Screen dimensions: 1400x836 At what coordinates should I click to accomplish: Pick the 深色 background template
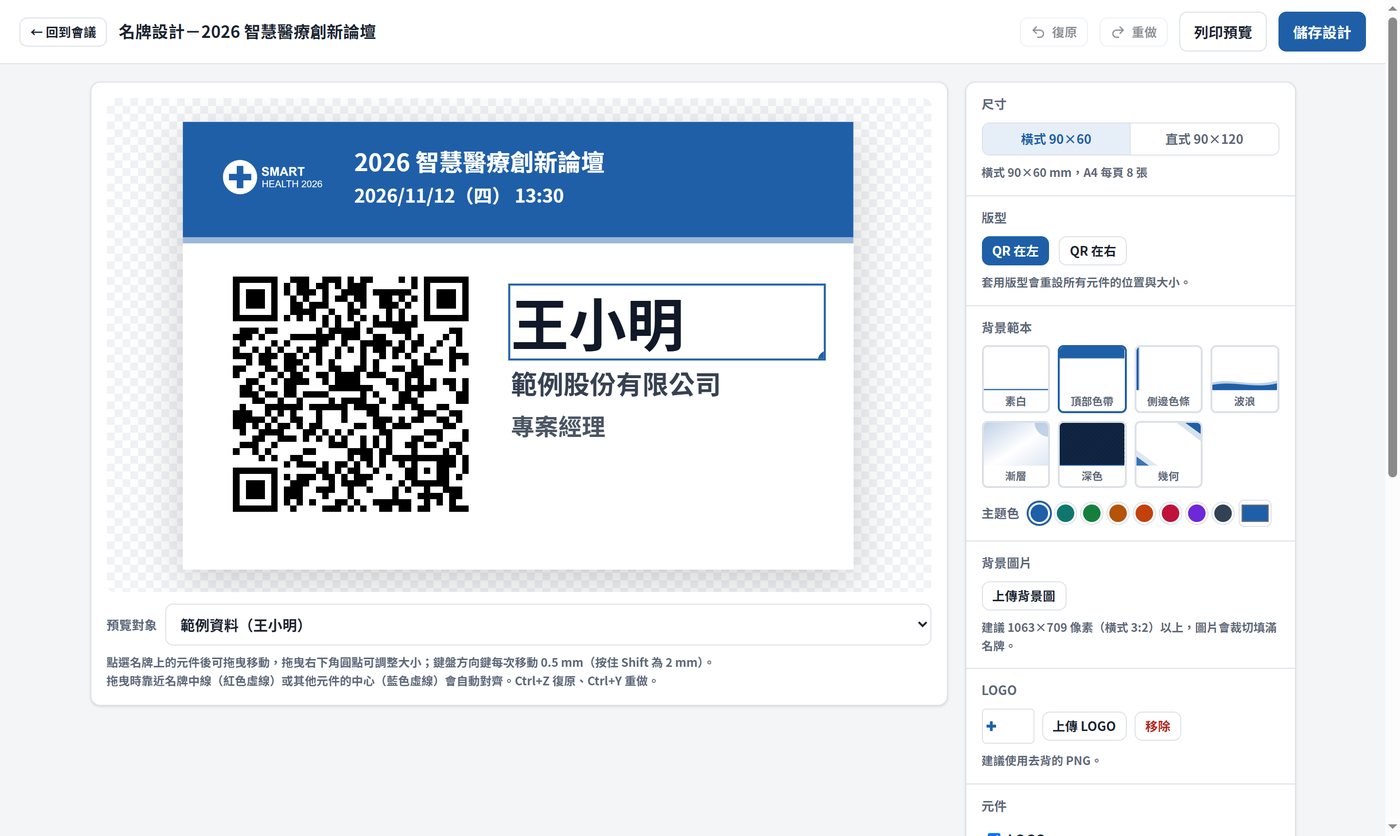[x=1092, y=454]
